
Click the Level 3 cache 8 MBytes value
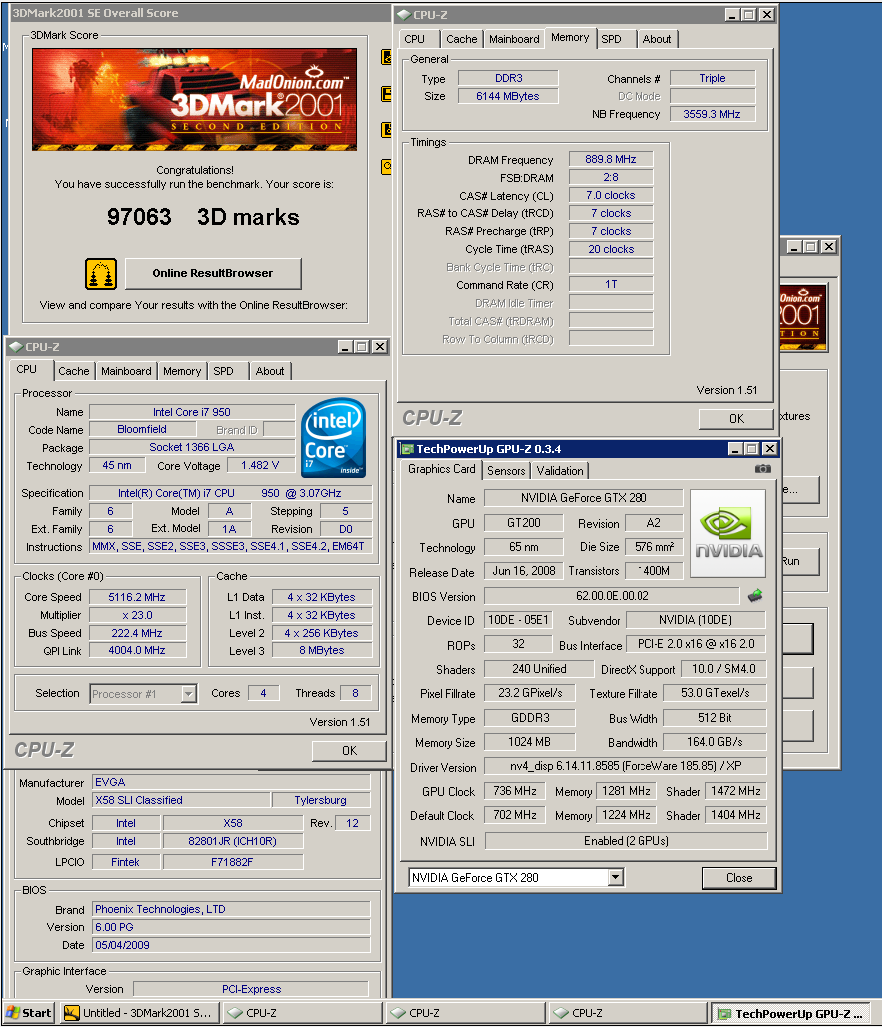pos(322,650)
